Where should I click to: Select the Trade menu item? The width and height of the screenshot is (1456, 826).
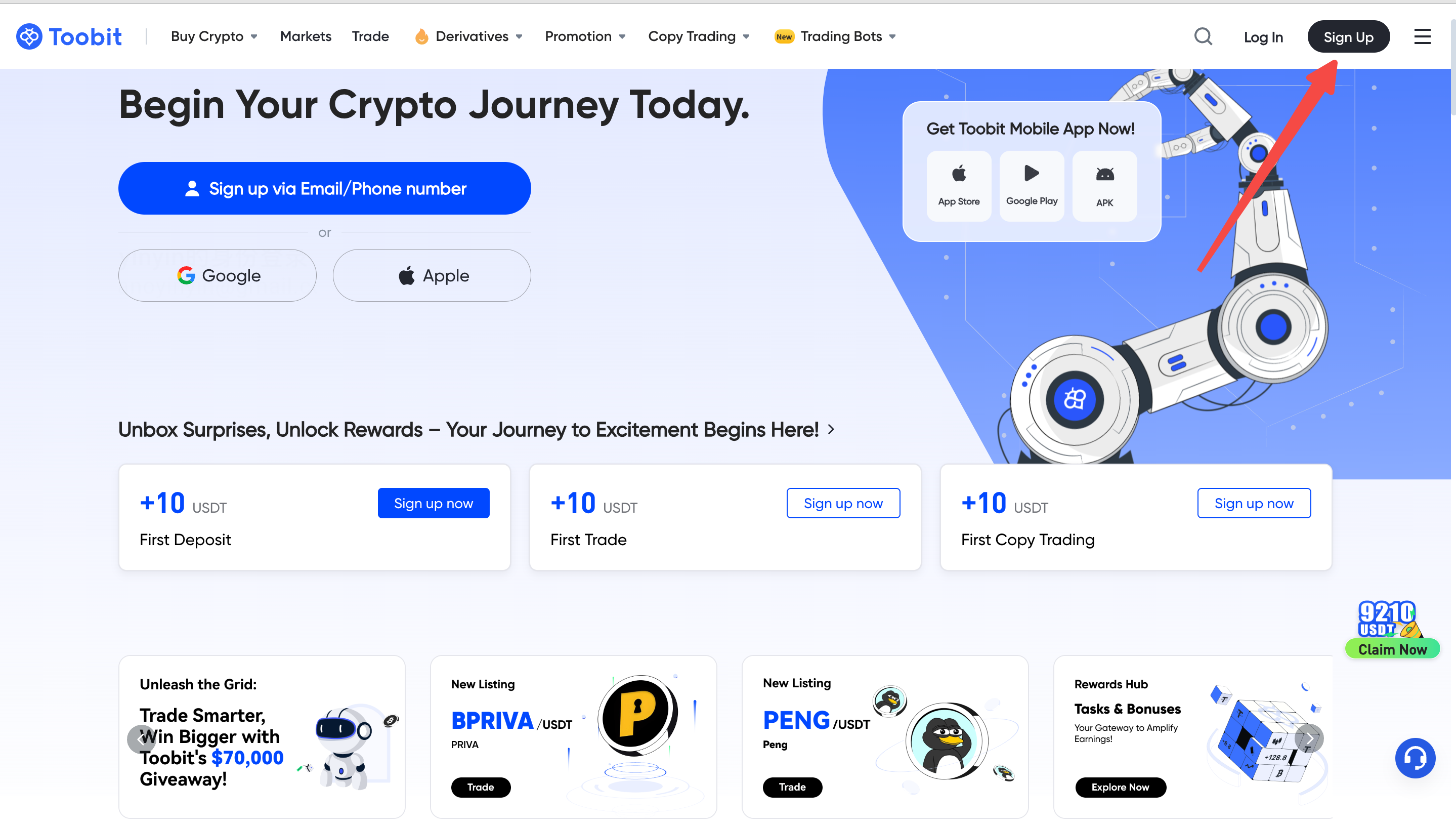click(370, 35)
